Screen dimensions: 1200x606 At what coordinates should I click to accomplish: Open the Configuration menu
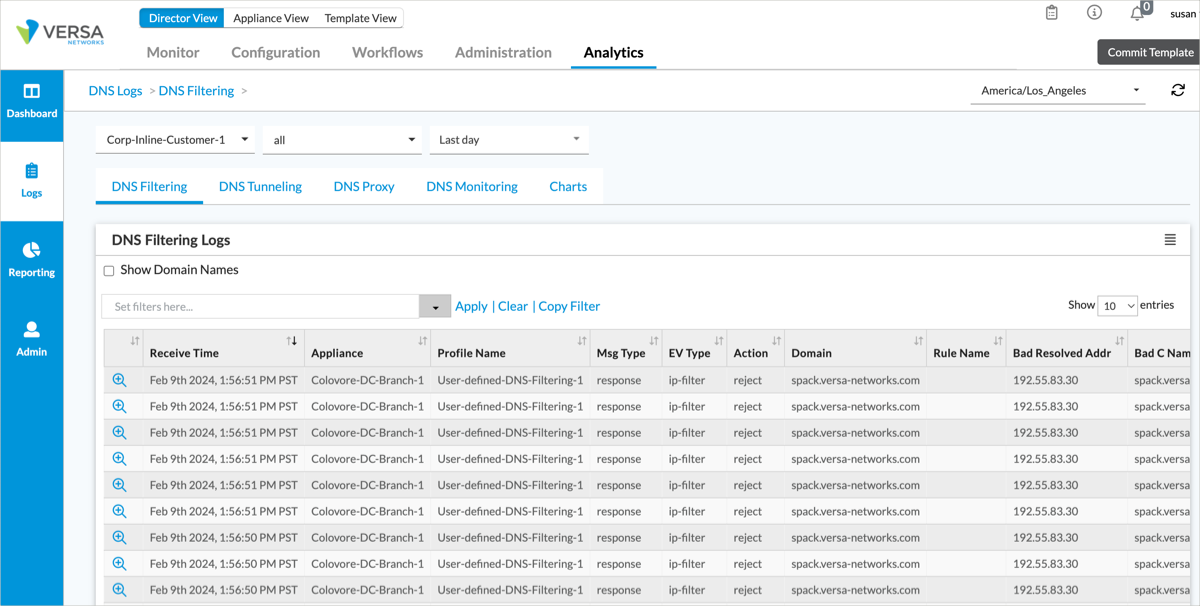coord(276,52)
